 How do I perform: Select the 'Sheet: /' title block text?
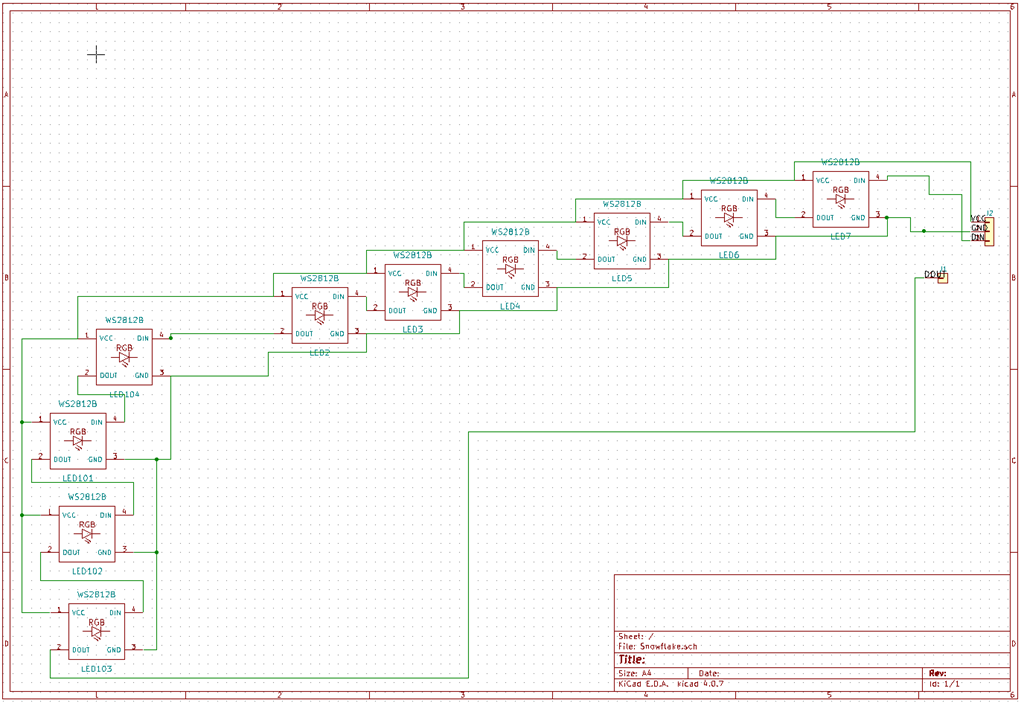click(x=636, y=636)
